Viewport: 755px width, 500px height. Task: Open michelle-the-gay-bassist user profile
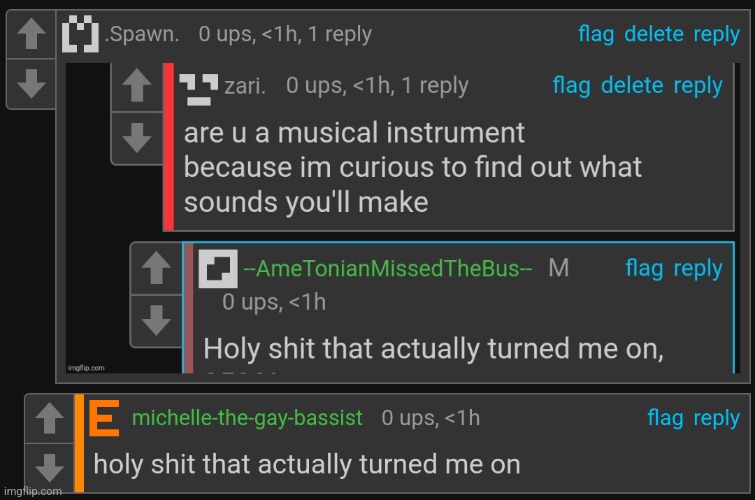(247, 418)
